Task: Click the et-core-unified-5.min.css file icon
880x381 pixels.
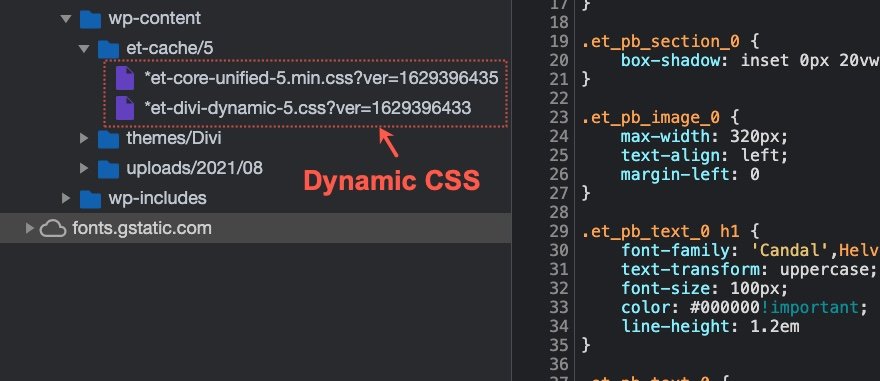Action: (125, 78)
